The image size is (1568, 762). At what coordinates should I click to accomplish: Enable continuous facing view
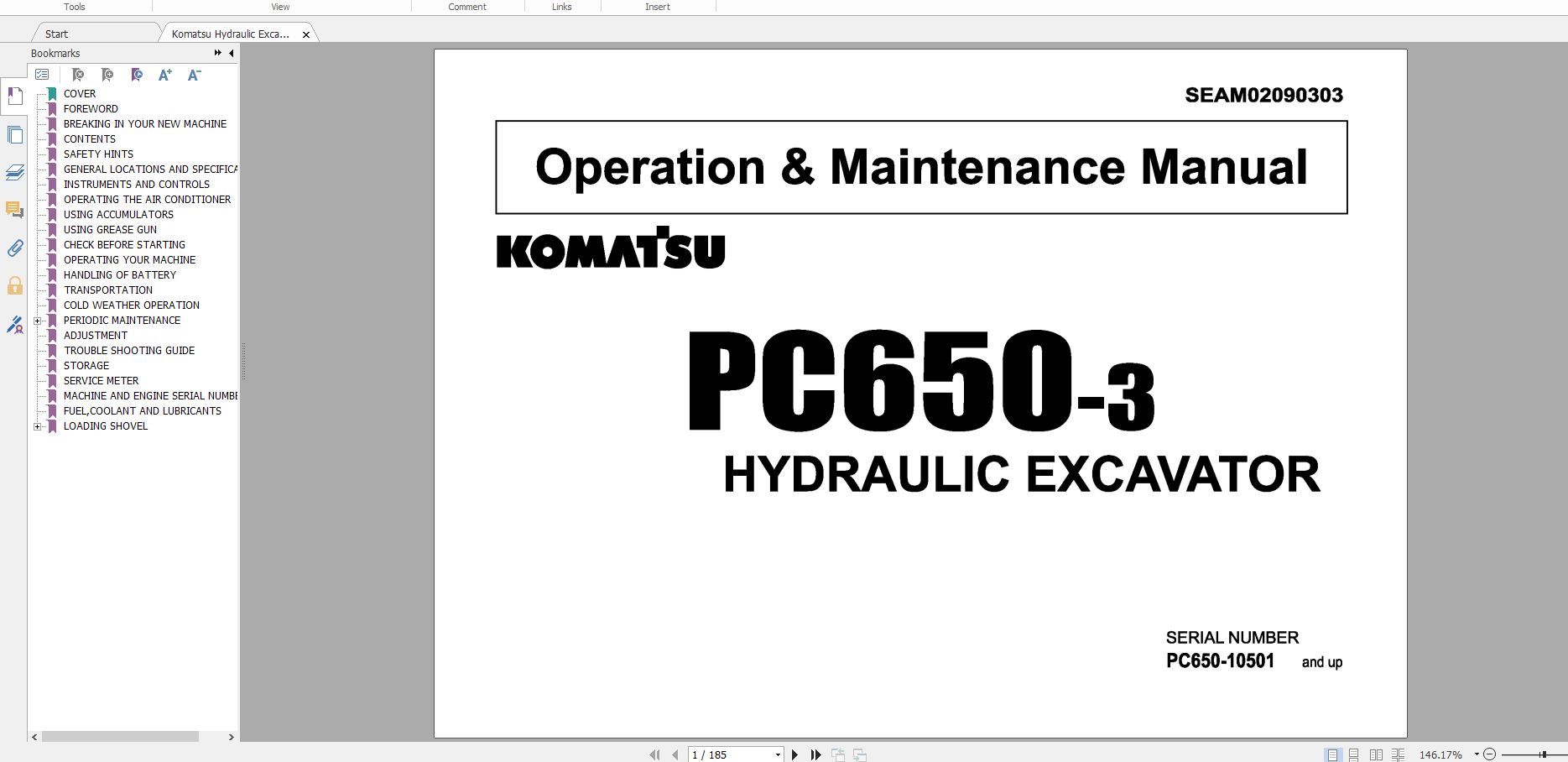(1398, 755)
